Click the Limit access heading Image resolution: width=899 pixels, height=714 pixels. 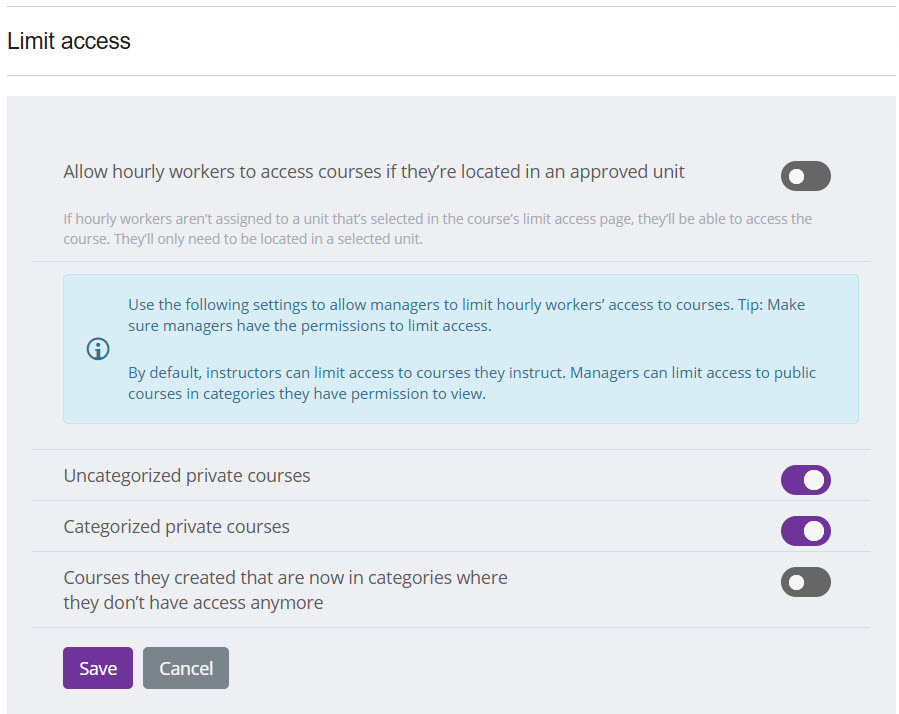pos(69,41)
